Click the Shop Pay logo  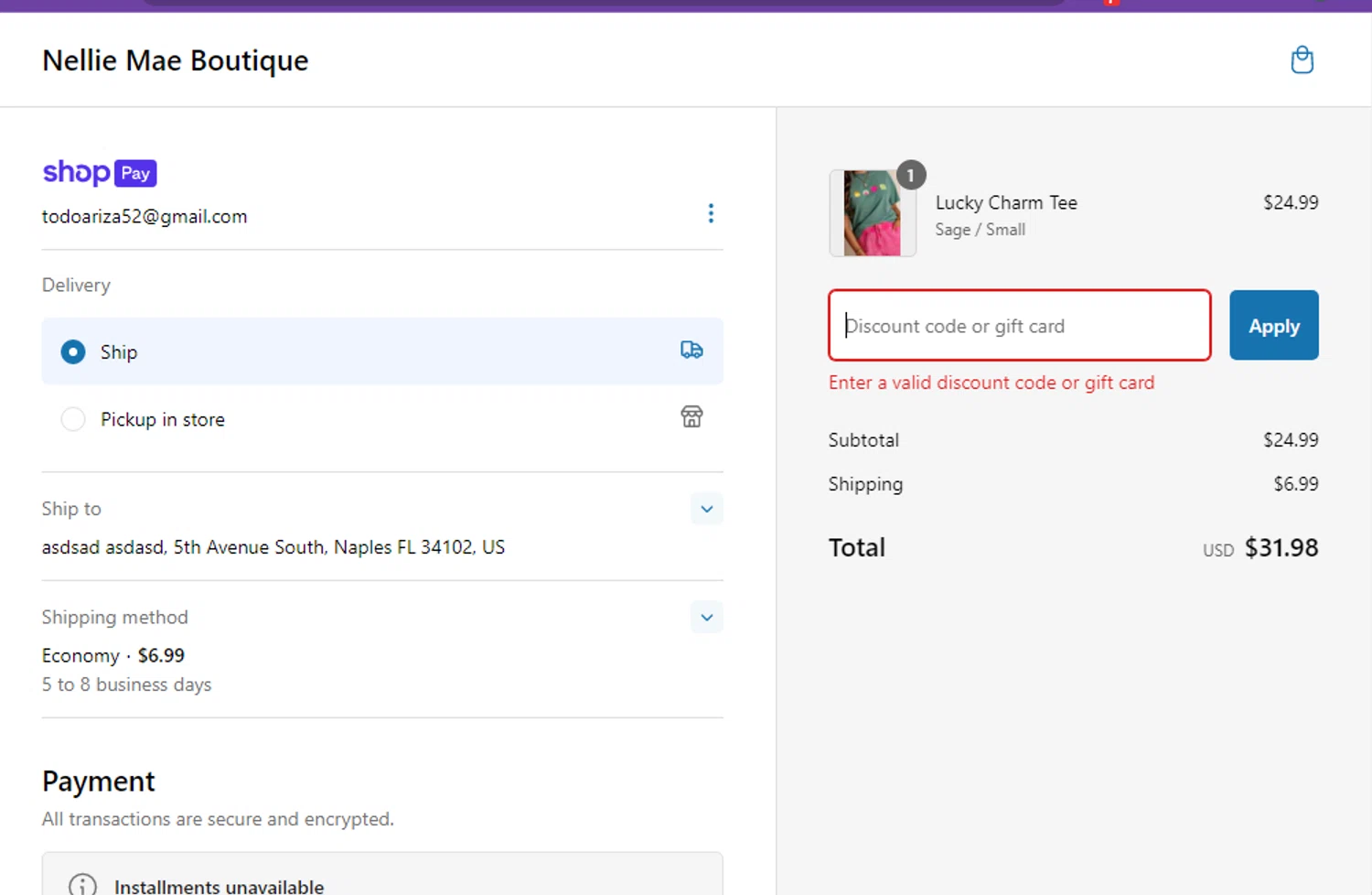coord(100,172)
